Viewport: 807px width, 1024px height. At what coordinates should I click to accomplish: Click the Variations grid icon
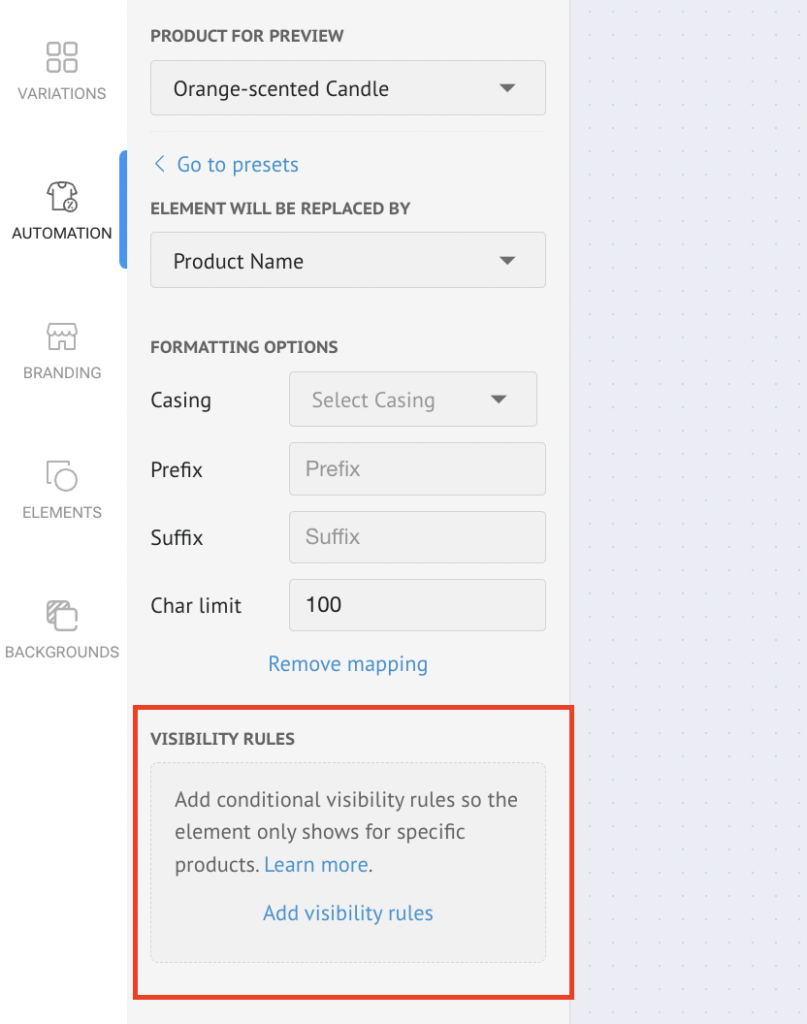[62, 57]
